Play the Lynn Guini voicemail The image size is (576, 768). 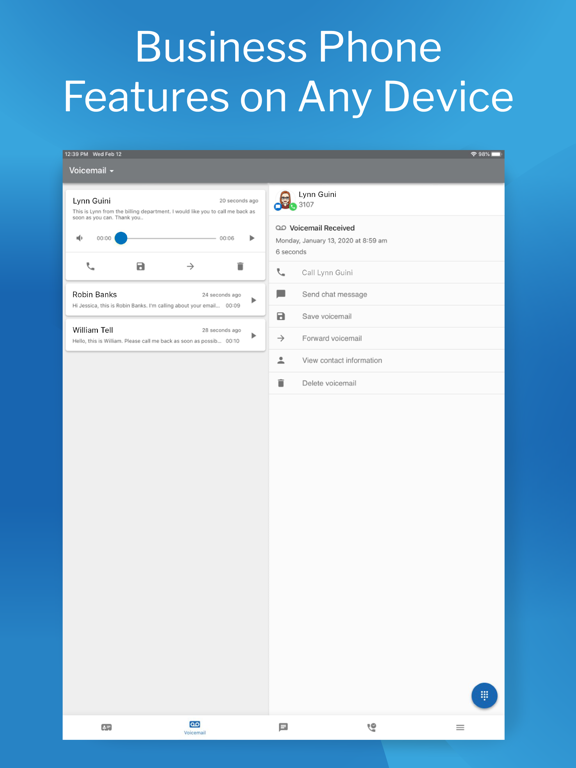(252, 238)
